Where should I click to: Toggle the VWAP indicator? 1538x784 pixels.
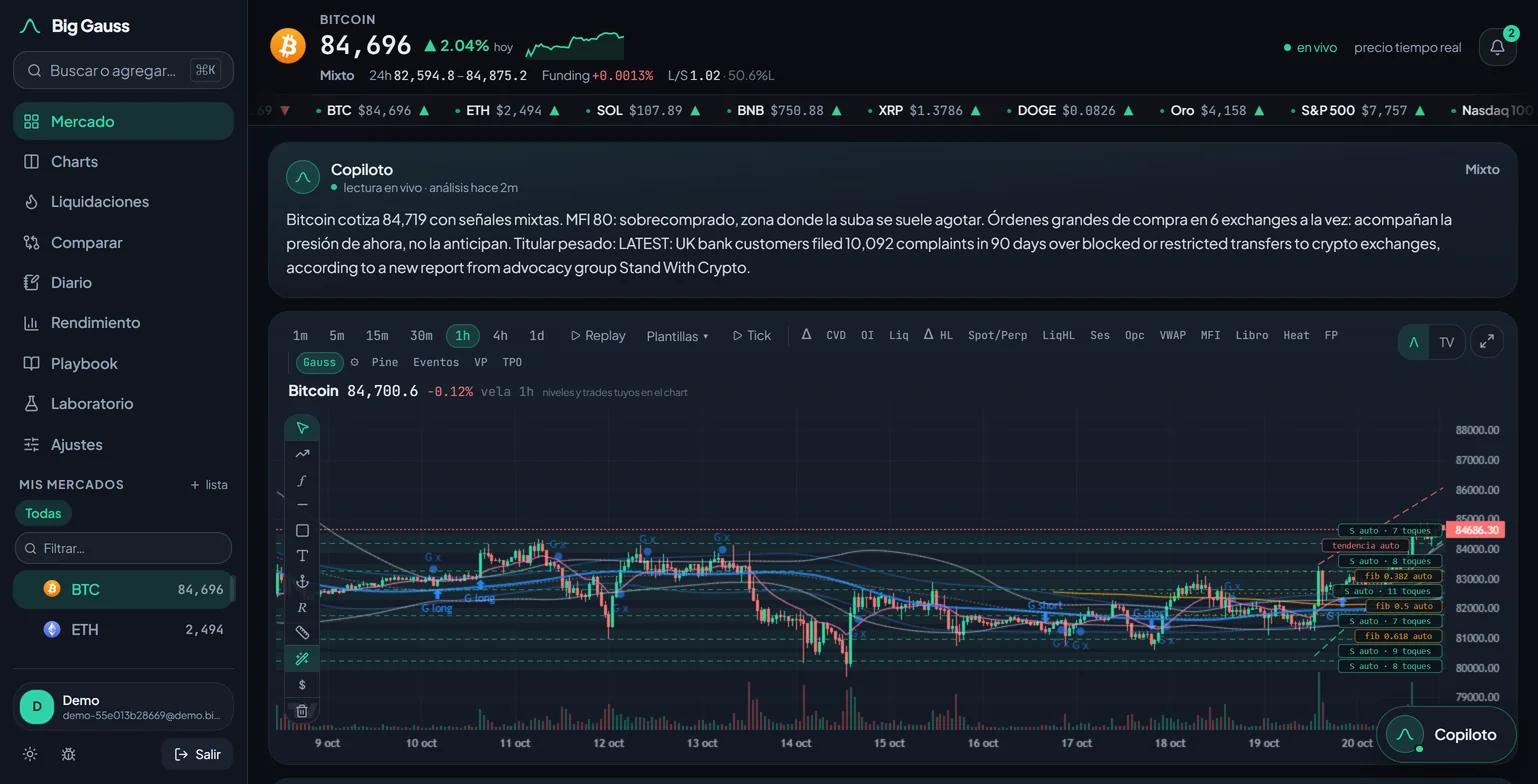[1172, 335]
